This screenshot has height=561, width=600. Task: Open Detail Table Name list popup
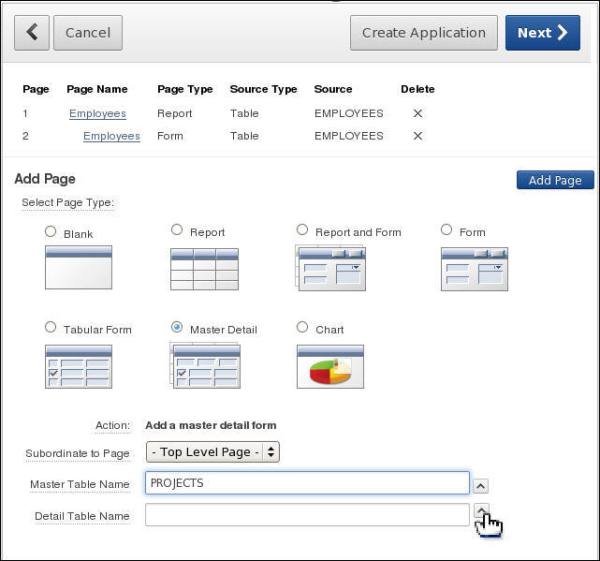tap(481, 510)
